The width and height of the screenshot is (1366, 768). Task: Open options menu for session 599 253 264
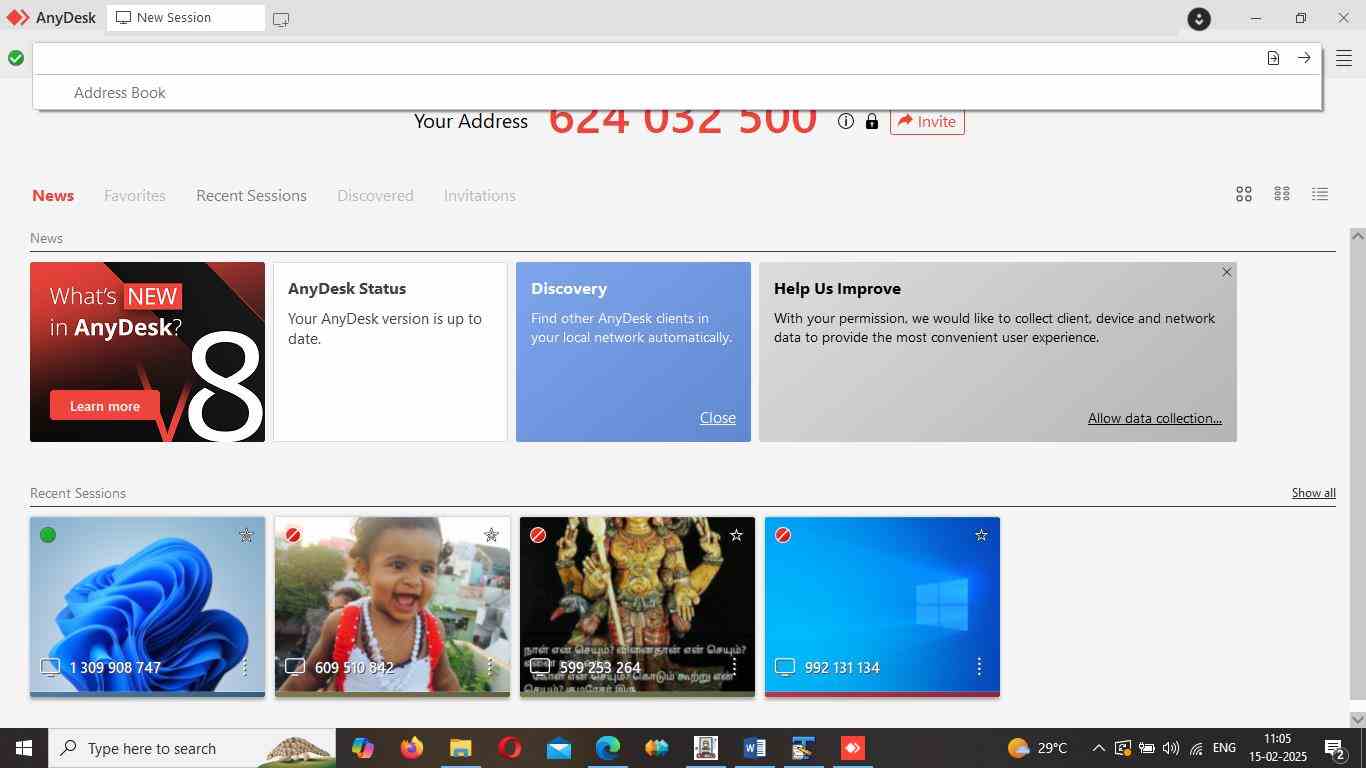(x=734, y=666)
